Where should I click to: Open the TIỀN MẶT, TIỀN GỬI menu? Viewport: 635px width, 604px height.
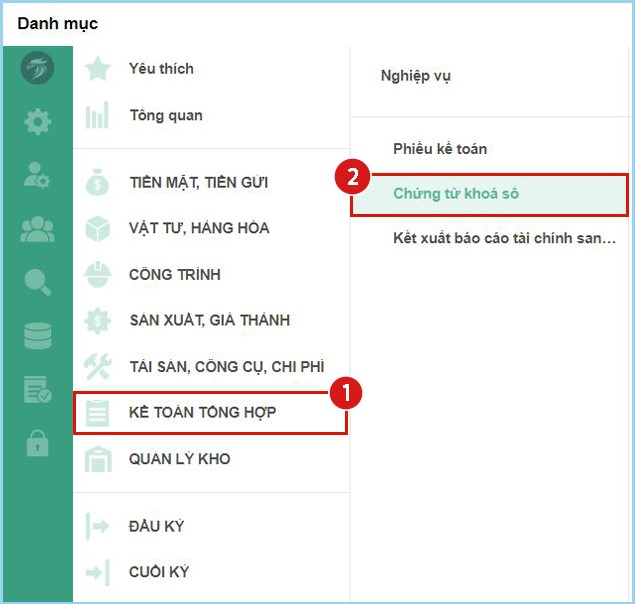198,183
